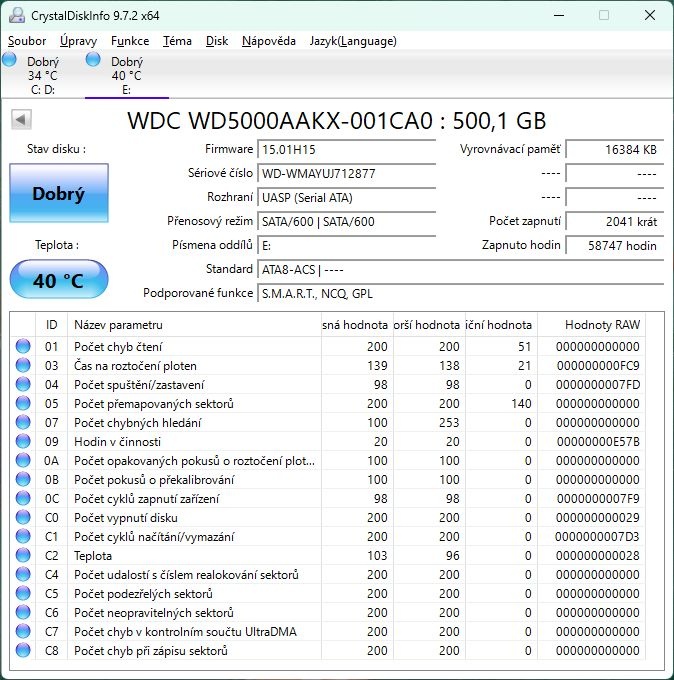Image resolution: width=674 pixels, height=680 pixels.
Task: Click the Přenosový režim field SATA/600
Action: coord(347,222)
